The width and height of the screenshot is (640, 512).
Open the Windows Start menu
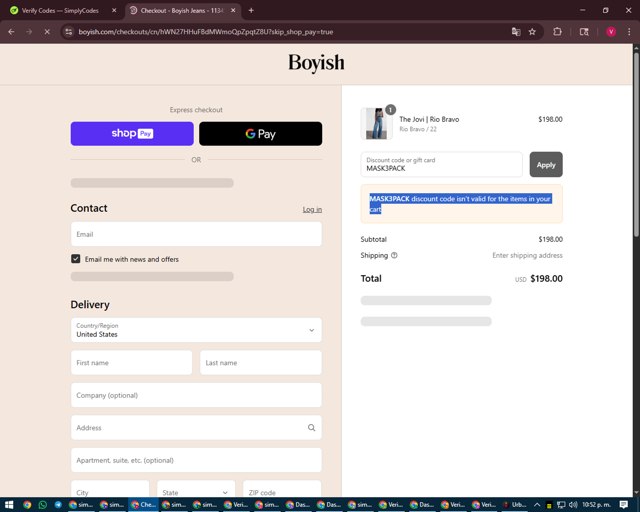[9, 505]
